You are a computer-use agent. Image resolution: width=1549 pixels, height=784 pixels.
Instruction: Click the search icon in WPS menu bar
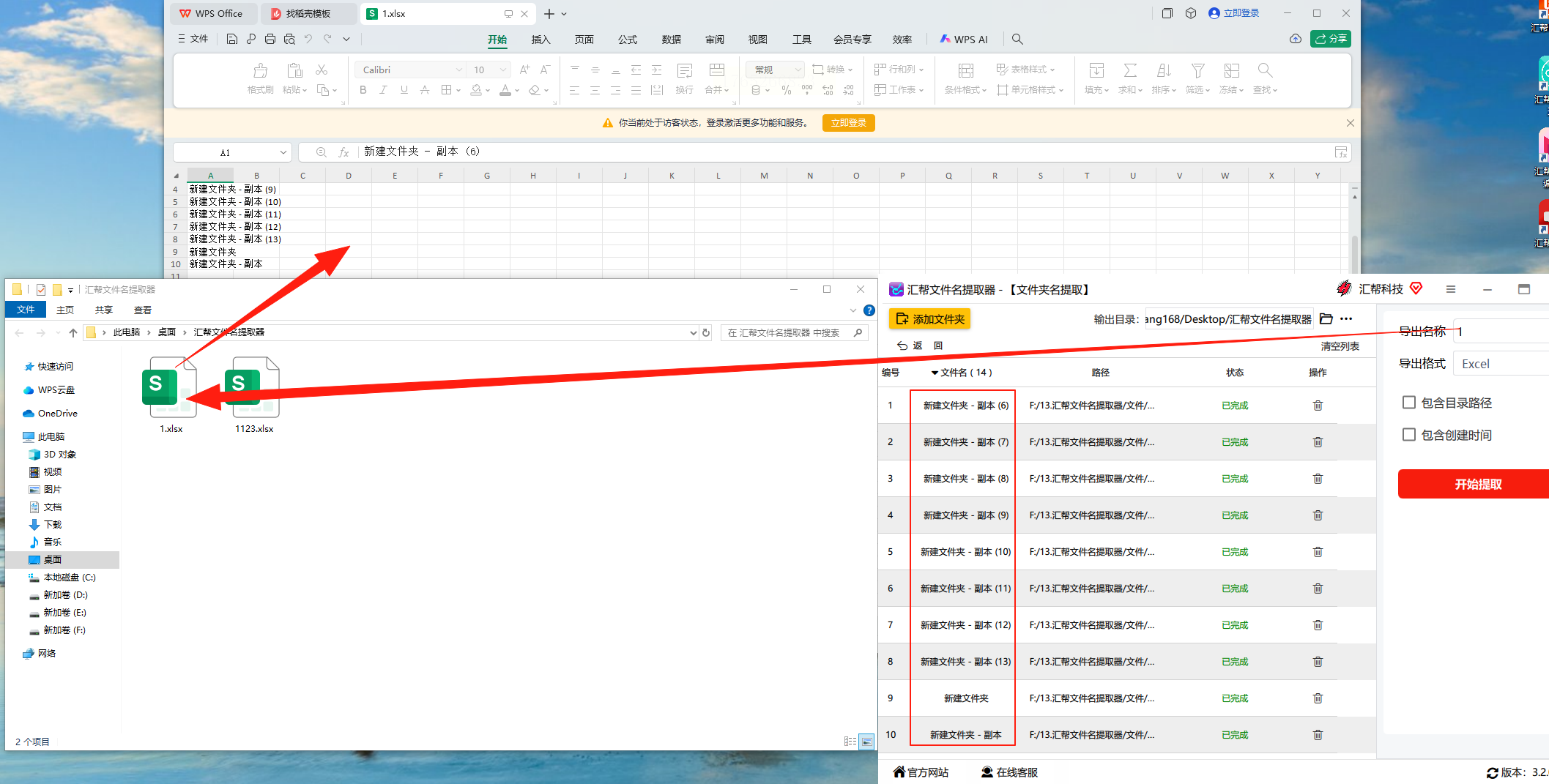click(1017, 40)
